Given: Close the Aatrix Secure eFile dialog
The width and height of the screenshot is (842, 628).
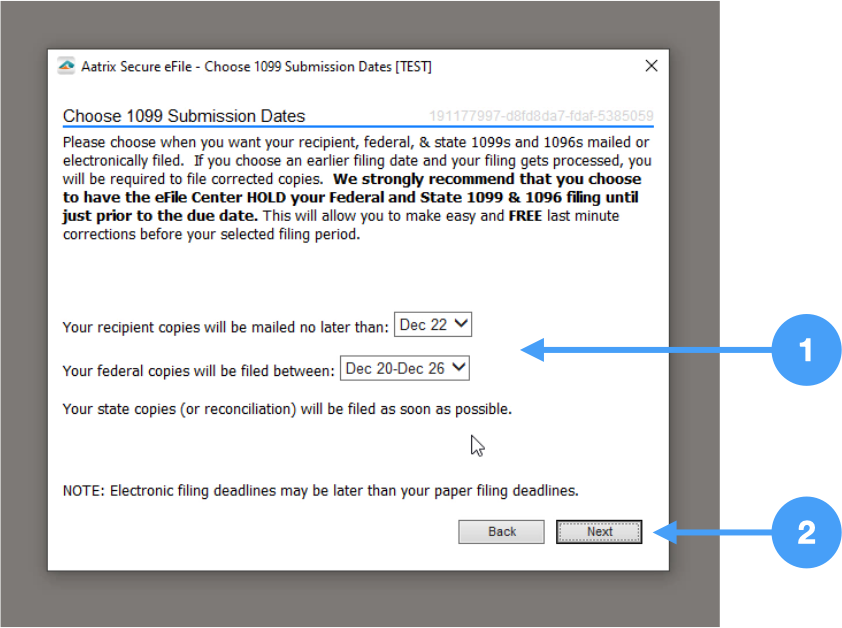Looking at the screenshot, I should click(651, 66).
